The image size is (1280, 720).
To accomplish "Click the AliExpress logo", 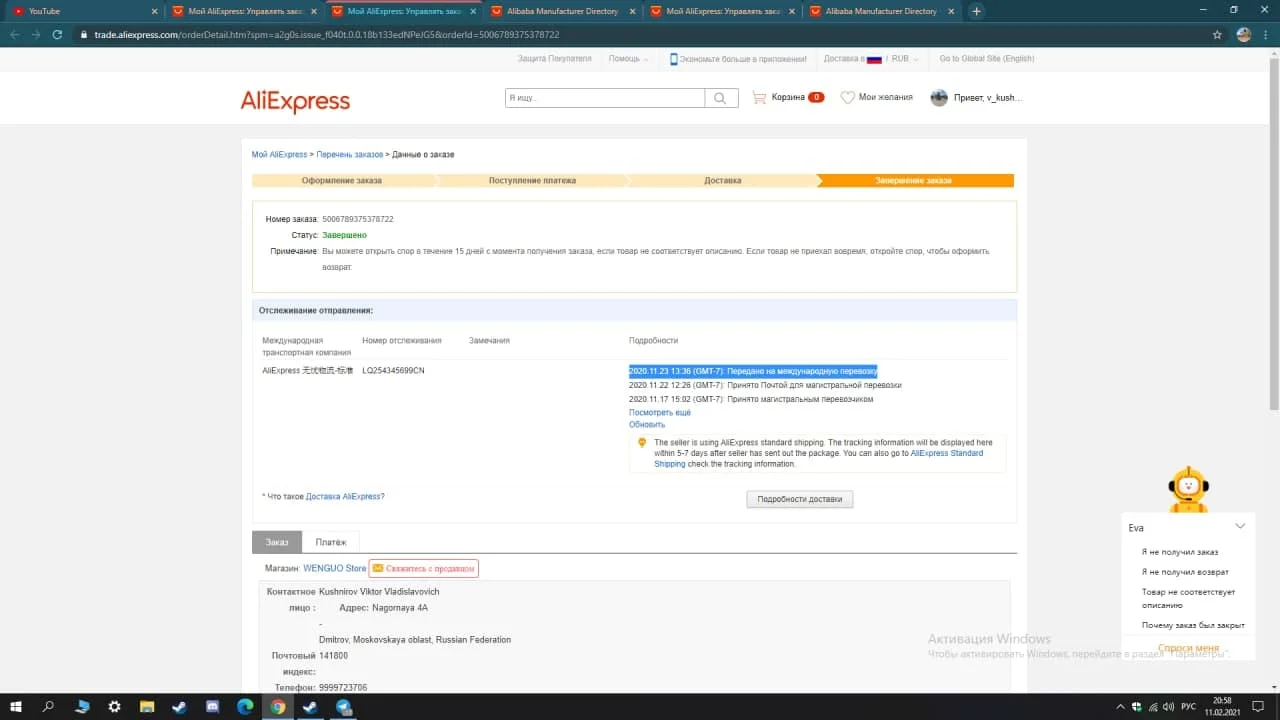I will click(295, 101).
